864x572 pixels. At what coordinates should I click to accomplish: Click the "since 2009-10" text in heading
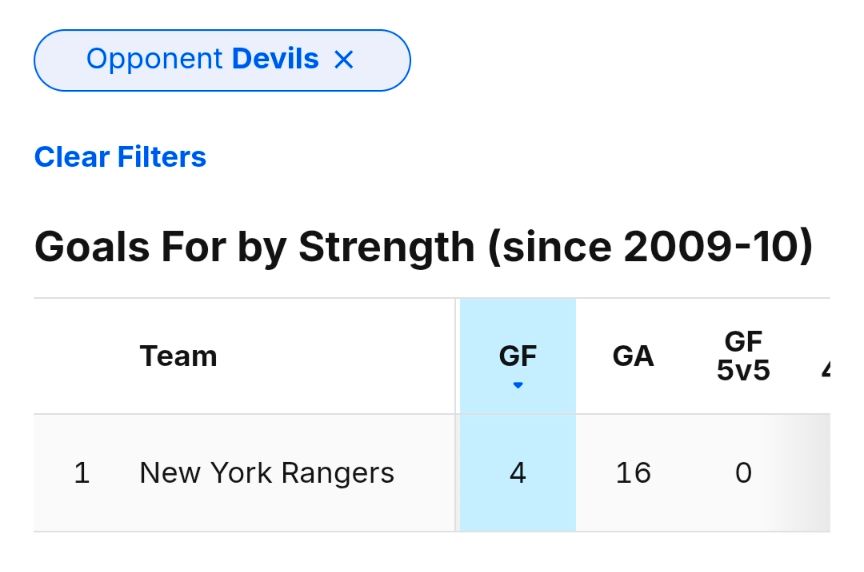[650, 246]
